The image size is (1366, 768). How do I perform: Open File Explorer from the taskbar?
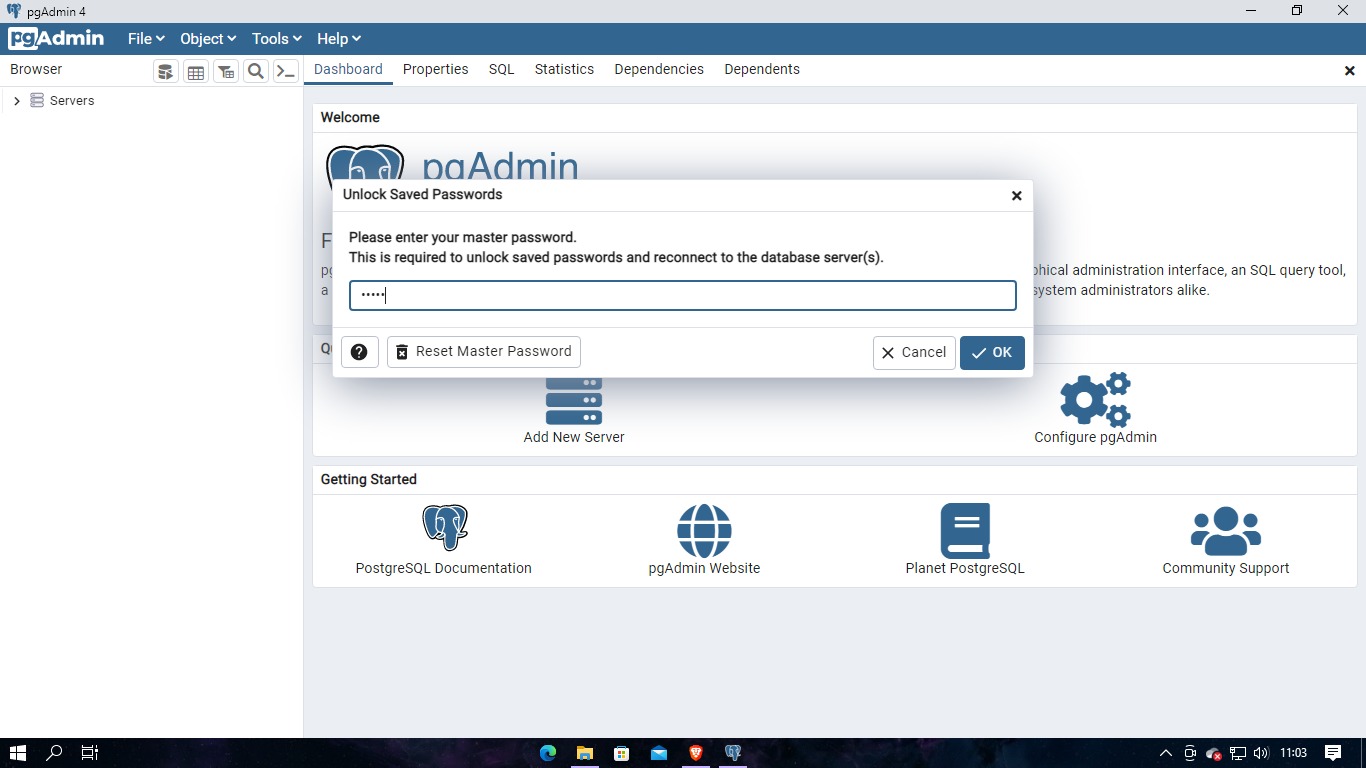[585, 753]
